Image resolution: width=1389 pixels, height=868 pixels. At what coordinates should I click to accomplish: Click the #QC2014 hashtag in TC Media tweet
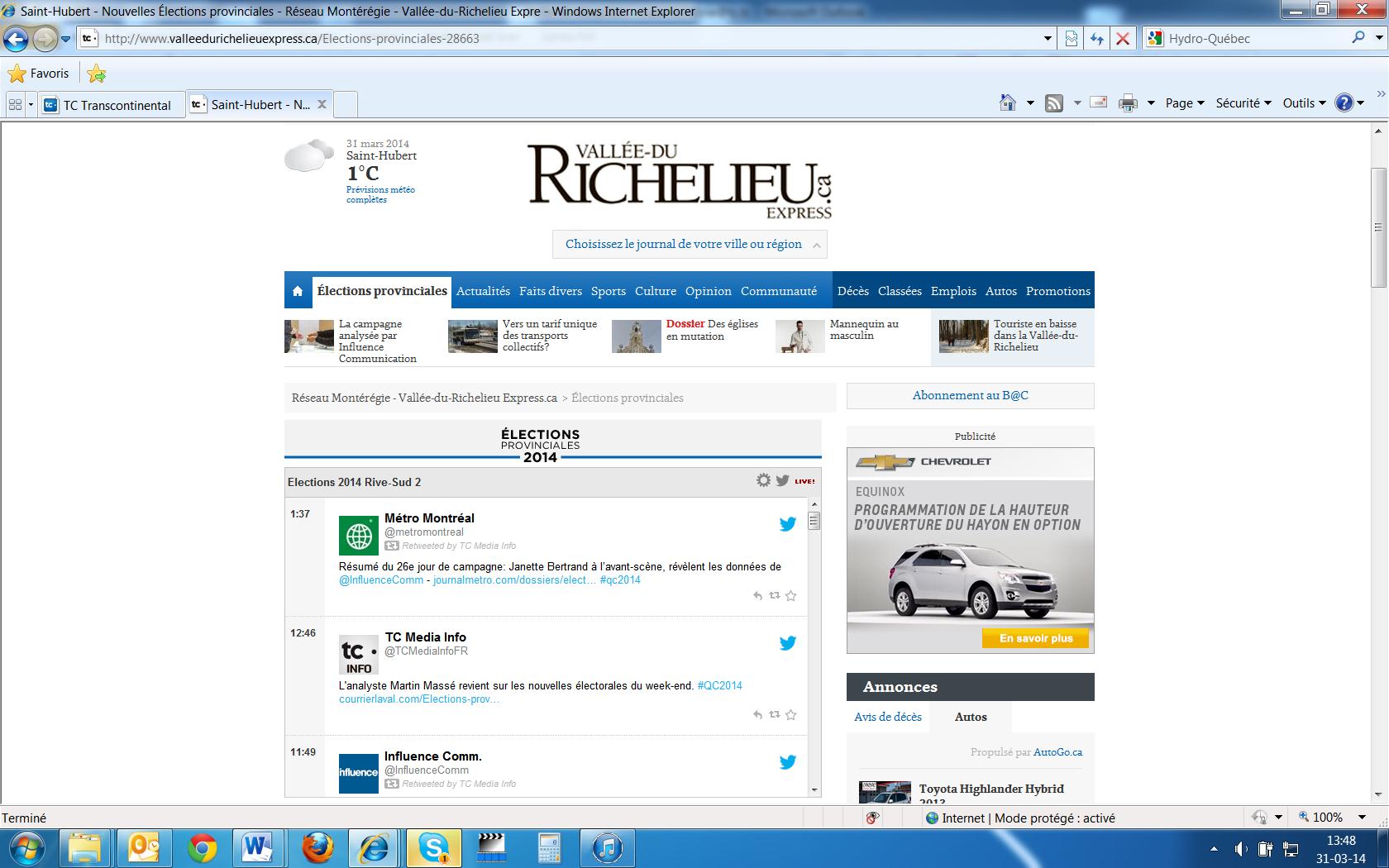(x=720, y=685)
